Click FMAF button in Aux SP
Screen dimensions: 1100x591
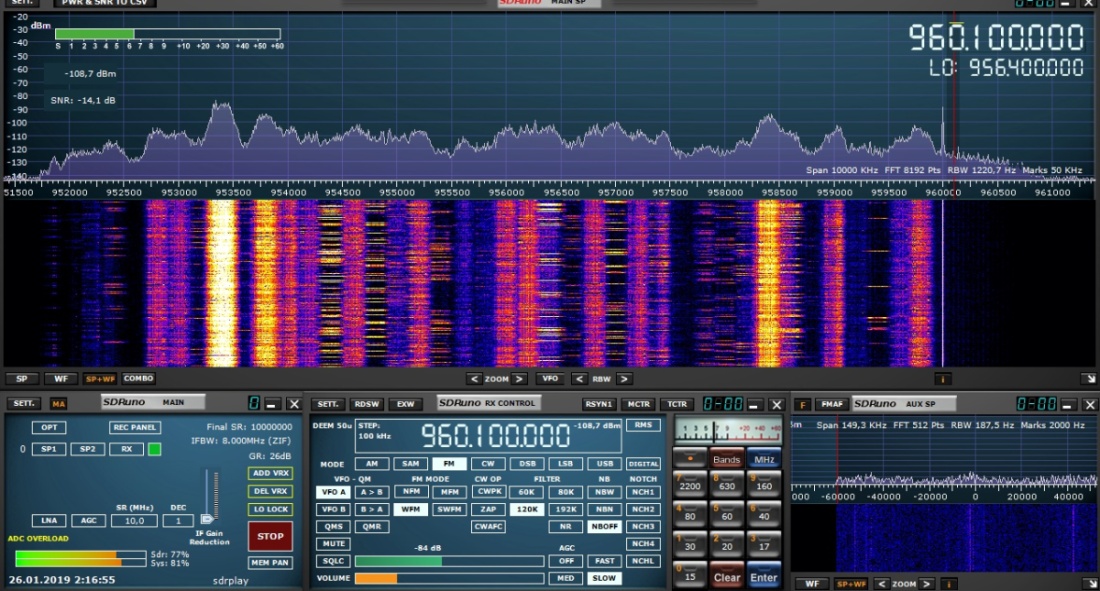pyautogui.click(x=832, y=404)
